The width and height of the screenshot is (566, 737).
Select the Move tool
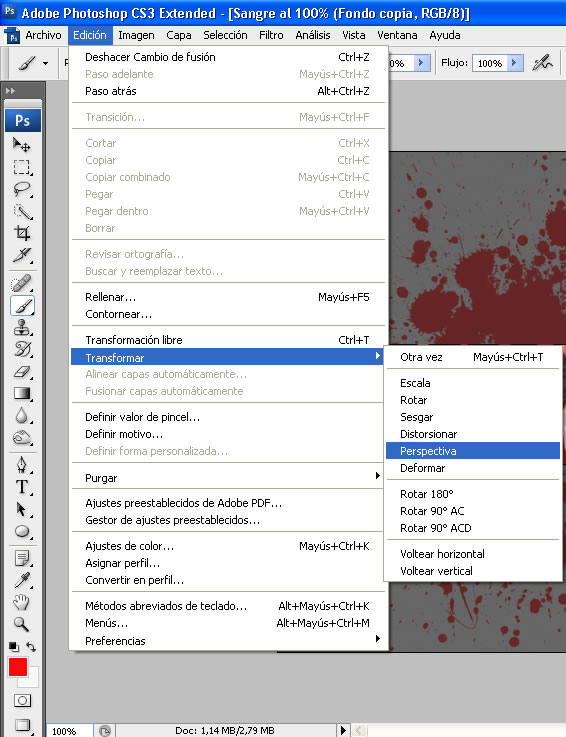pyautogui.click(x=22, y=145)
